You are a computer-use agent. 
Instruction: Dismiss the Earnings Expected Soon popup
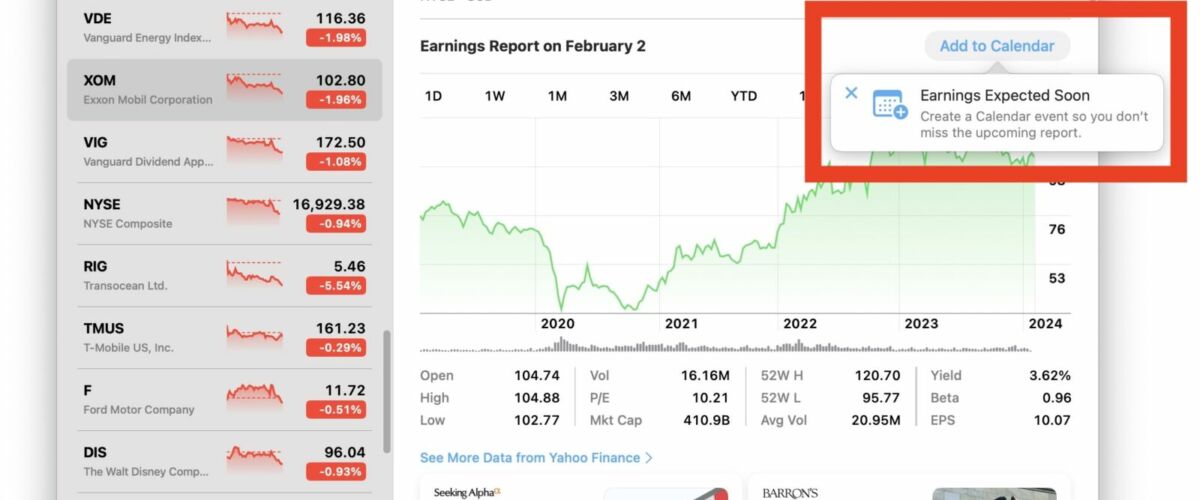(851, 93)
